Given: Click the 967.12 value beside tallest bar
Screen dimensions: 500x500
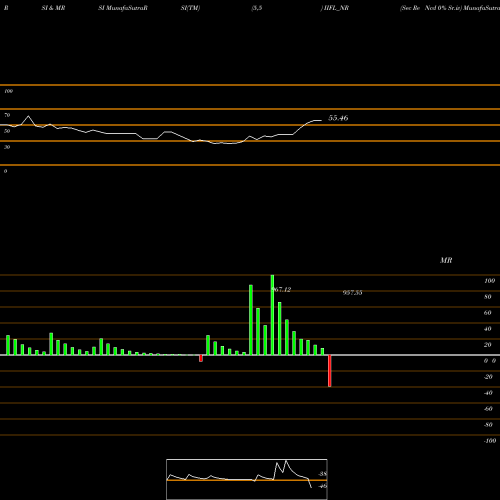Looking at the screenshot, I should coord(282,290).
